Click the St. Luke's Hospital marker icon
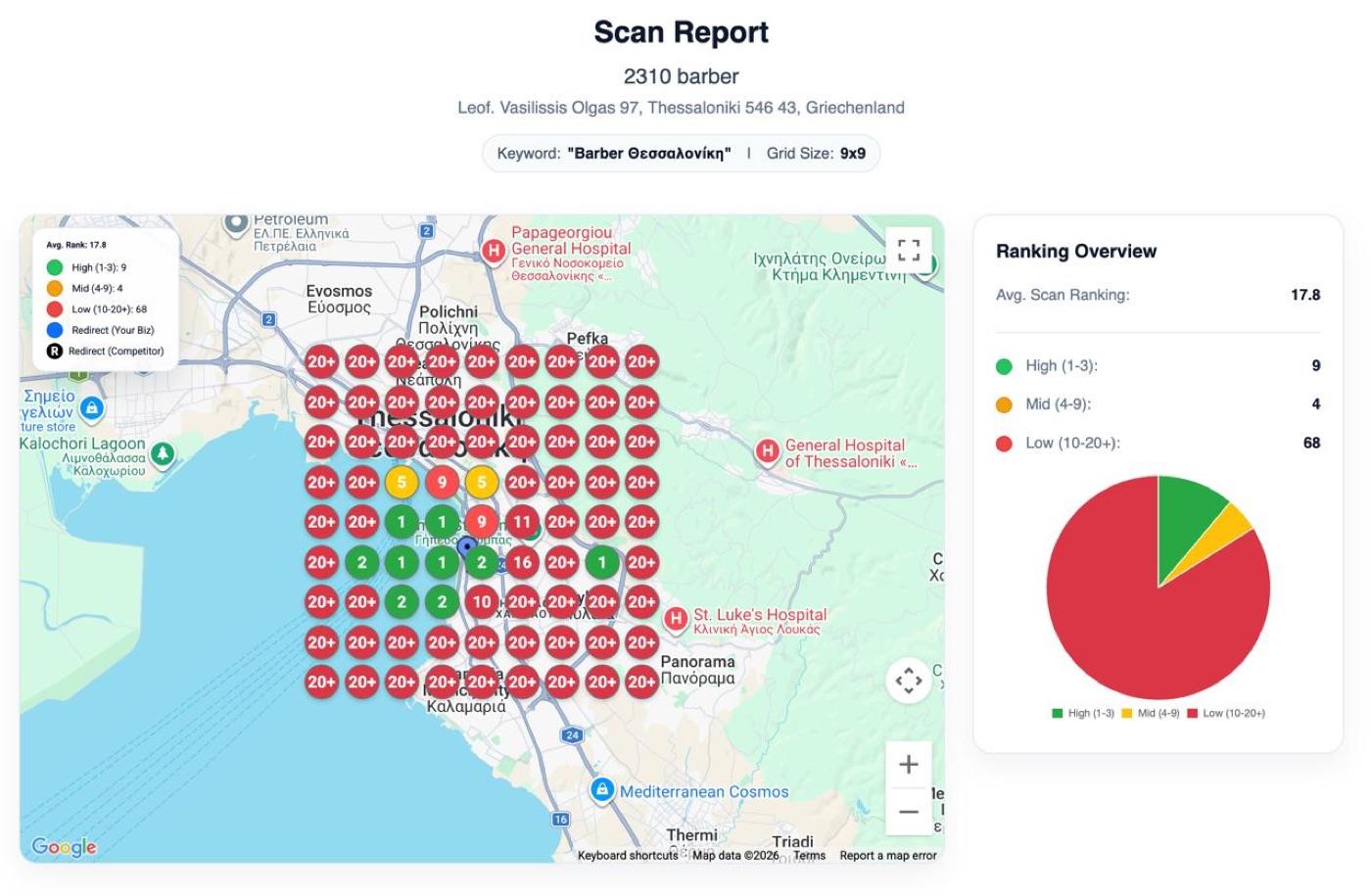The image size is (1371, 896). [675, 619]
